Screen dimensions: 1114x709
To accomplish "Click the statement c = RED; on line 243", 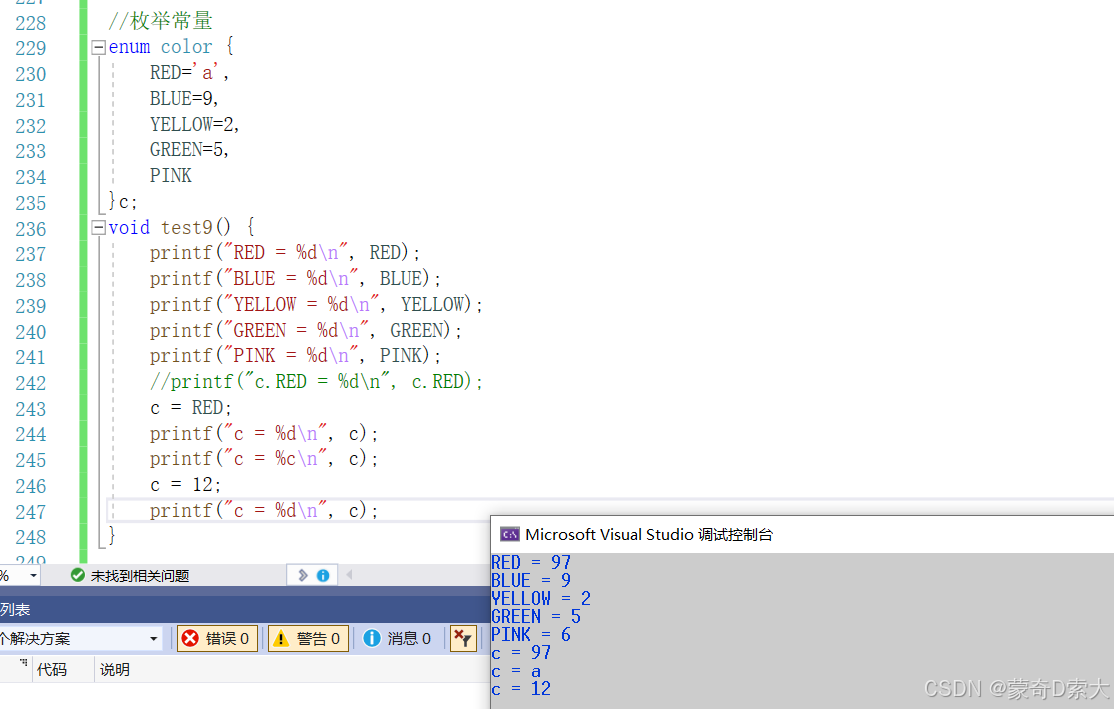I will [190, 408].
